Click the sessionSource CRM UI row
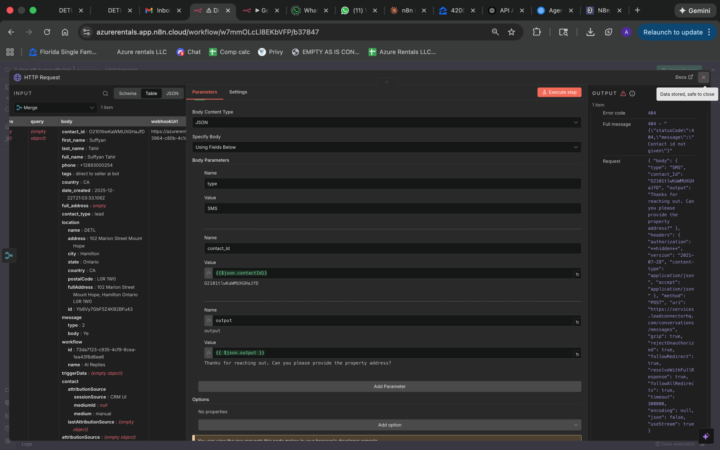720x450 pixels. tap(100, 397)
